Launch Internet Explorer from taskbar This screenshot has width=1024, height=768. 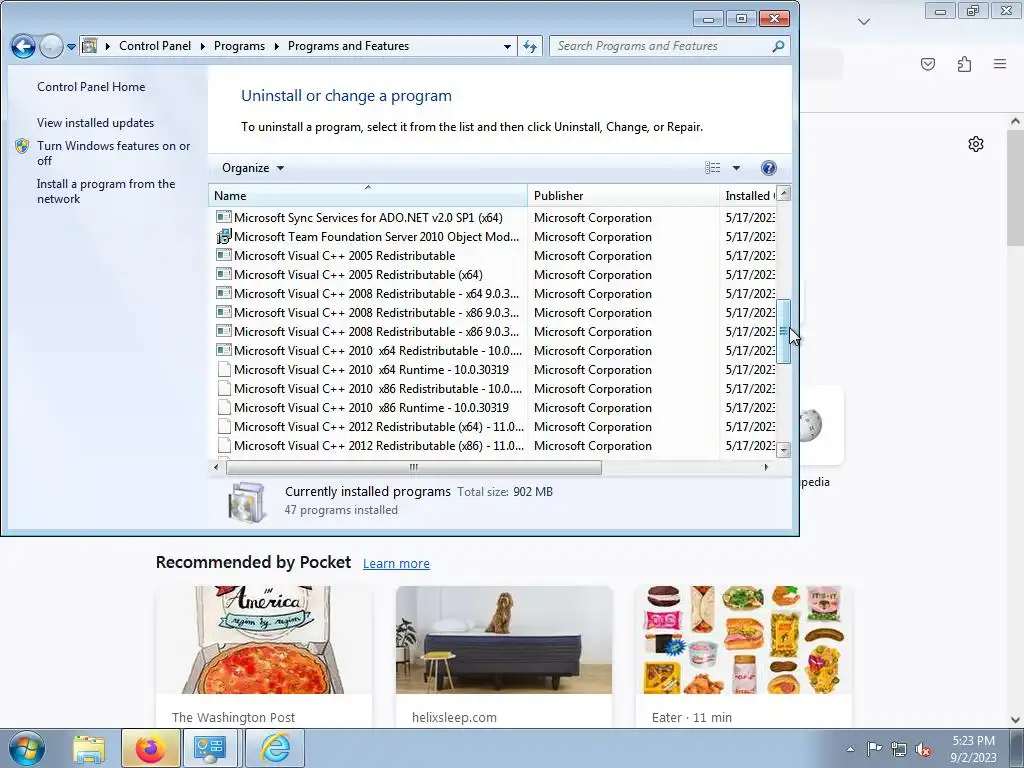[275, 749]
